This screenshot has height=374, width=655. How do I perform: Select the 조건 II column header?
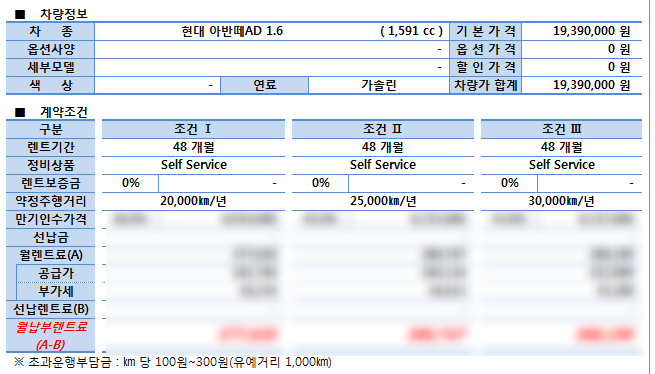pyautogui.click(x=383, y=129)
